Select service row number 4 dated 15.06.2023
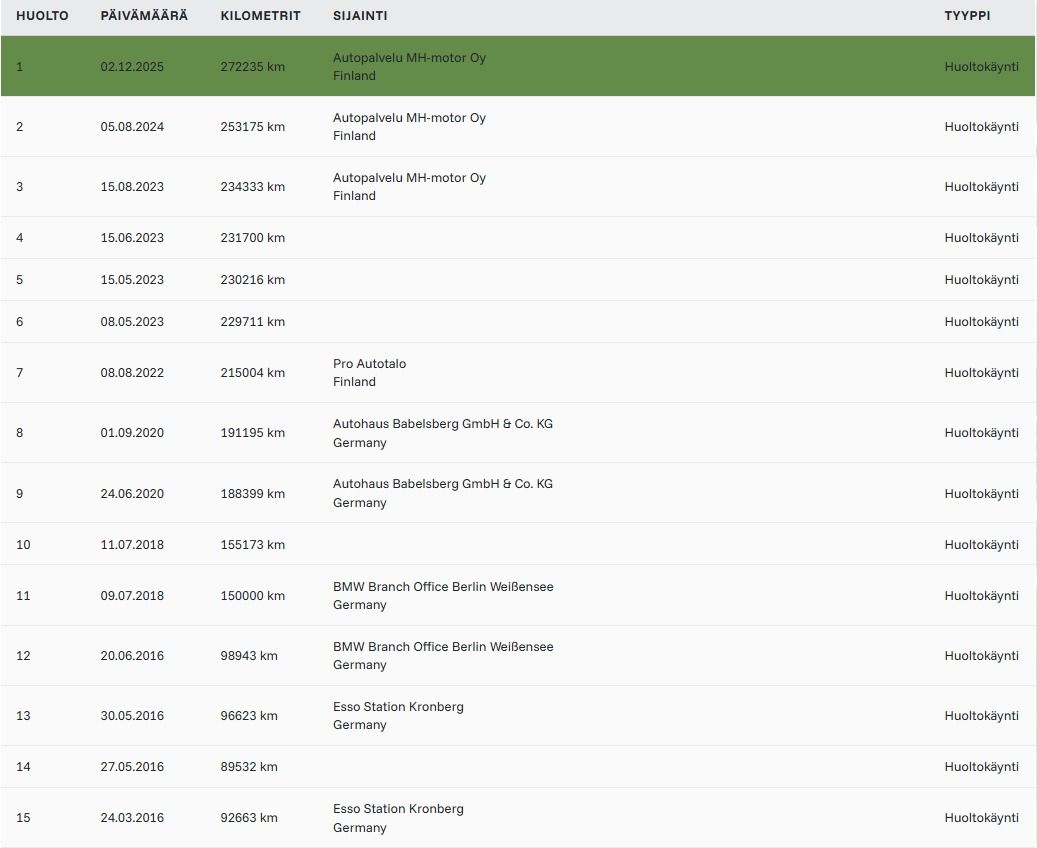Image resolution: width=1037 pixels, height=848 pixels. tap(518, 237)
